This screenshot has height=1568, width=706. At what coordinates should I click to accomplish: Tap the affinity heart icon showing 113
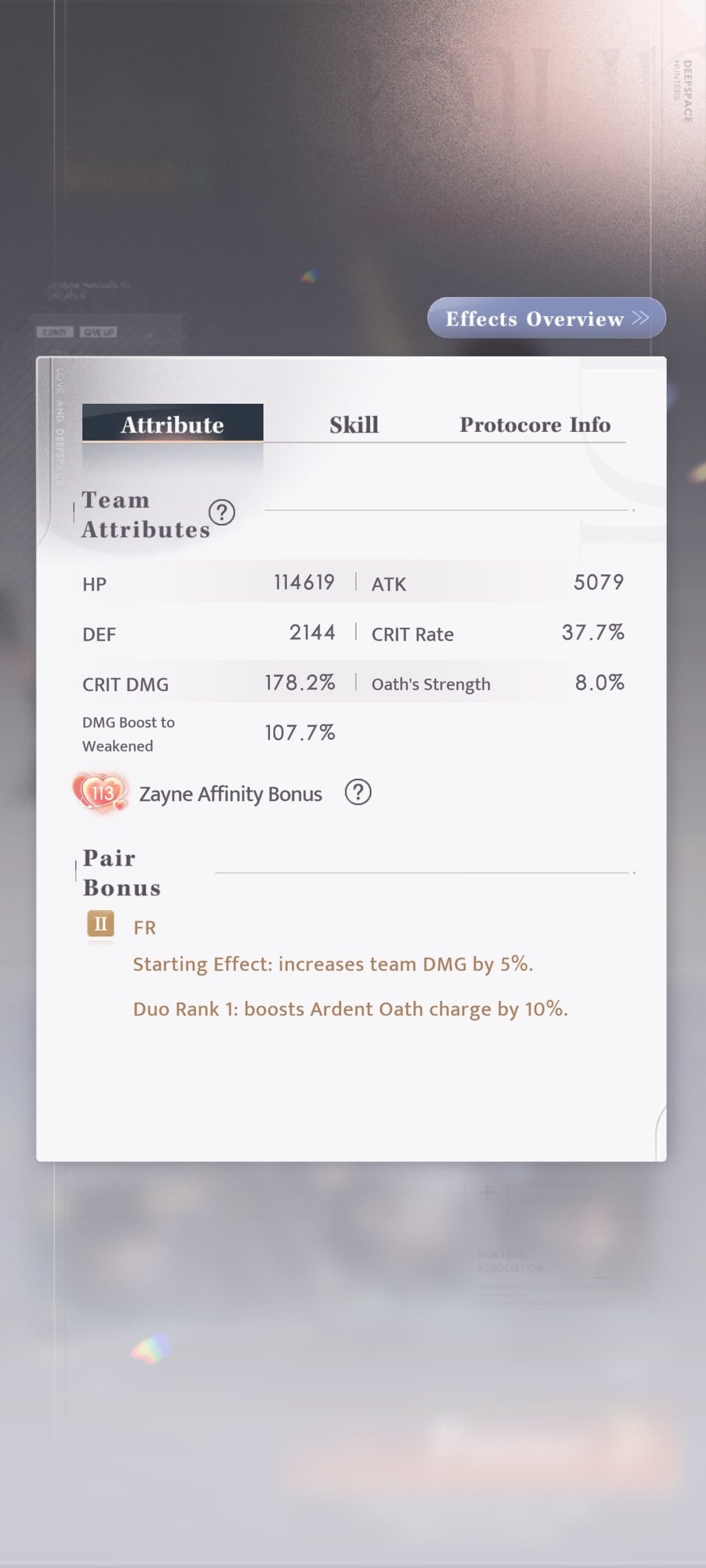(x=100, y=792)
